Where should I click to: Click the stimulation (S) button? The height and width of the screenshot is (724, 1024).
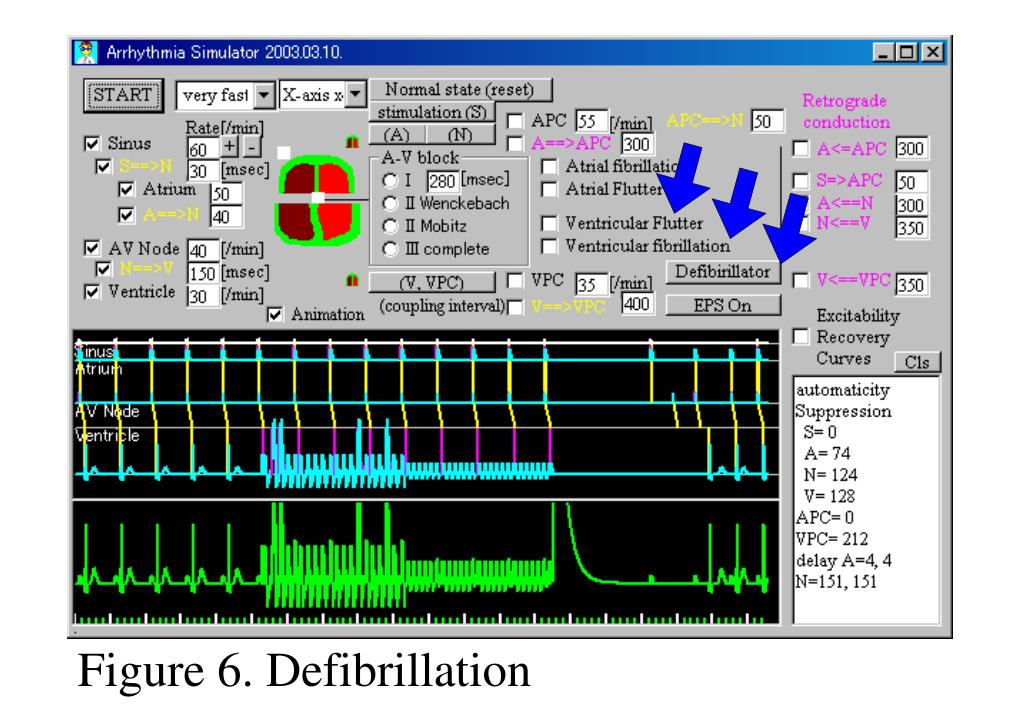[x=432, y=112]
